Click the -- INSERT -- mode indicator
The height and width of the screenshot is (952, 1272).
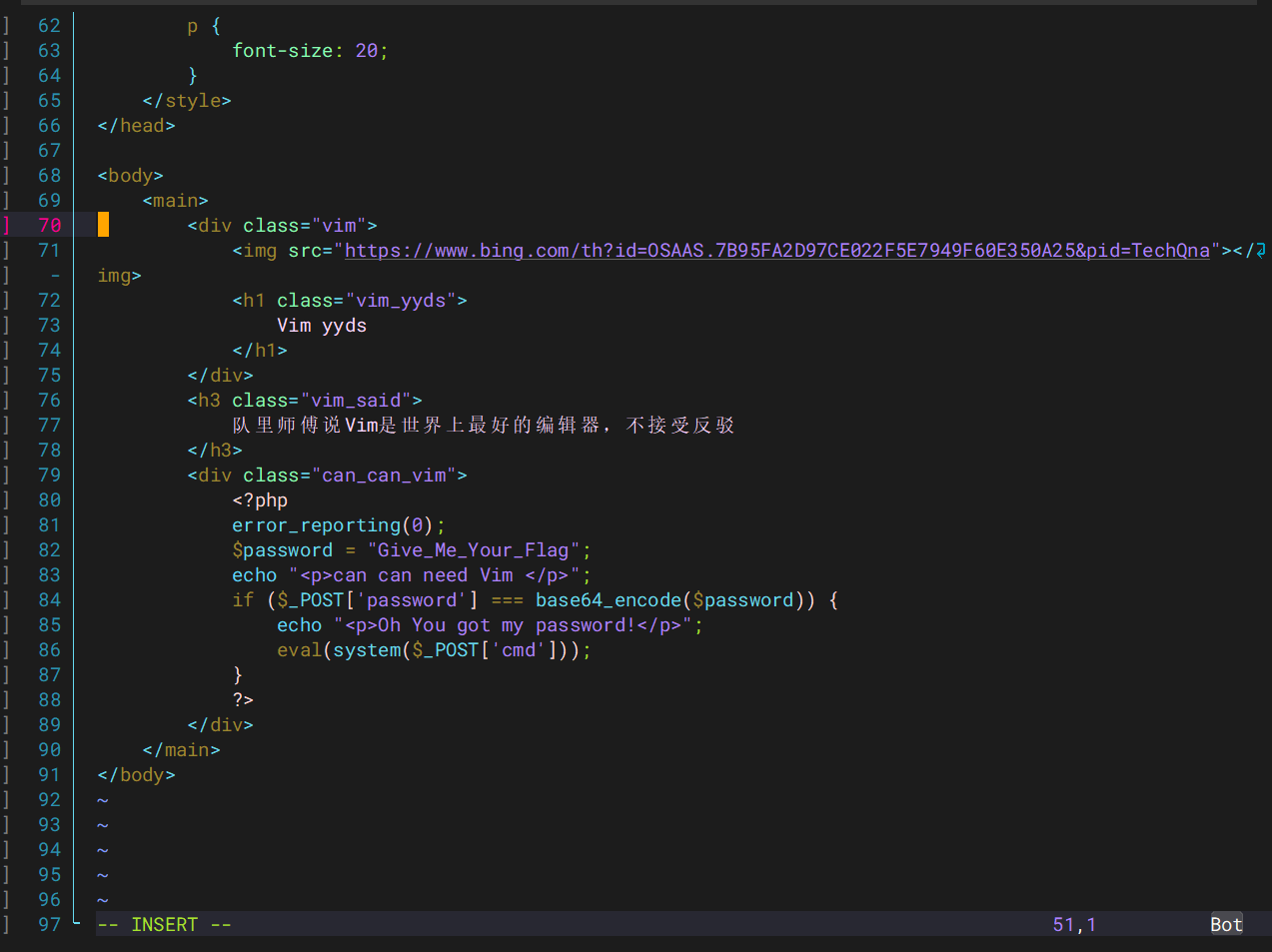click(165, 925)
